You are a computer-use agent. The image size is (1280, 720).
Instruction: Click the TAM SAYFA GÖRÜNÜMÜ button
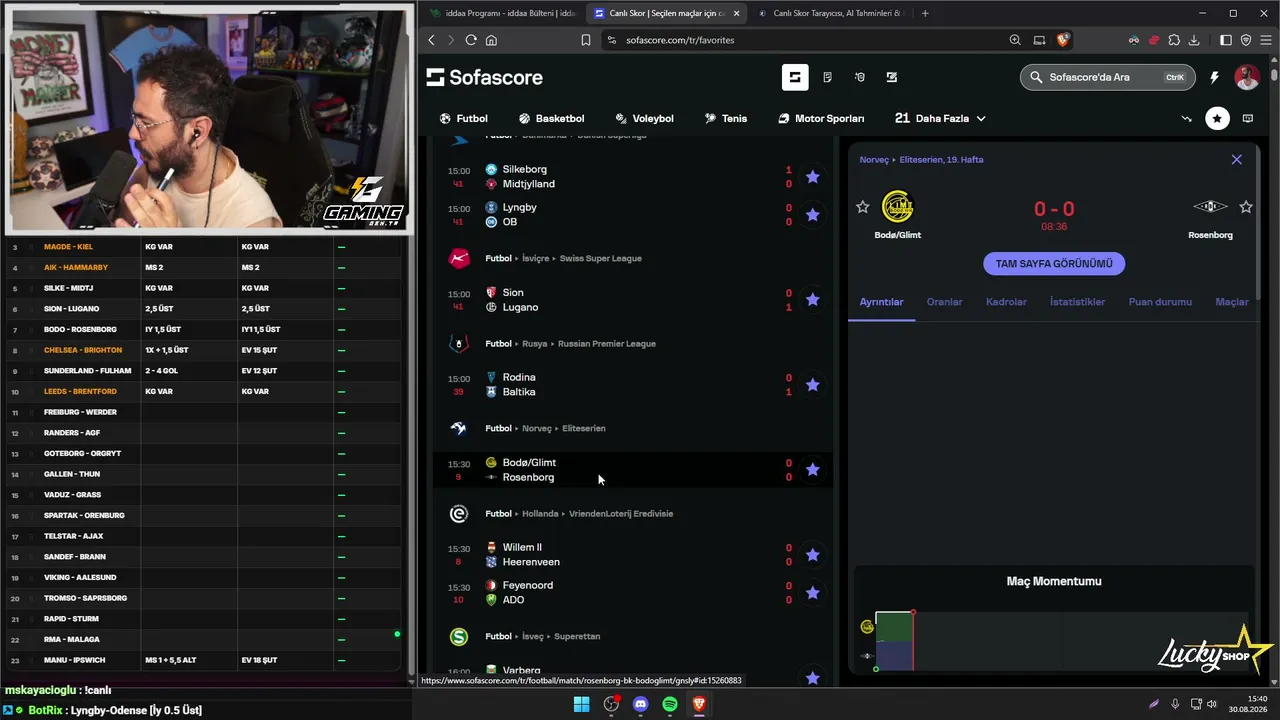click(1054, 264)
